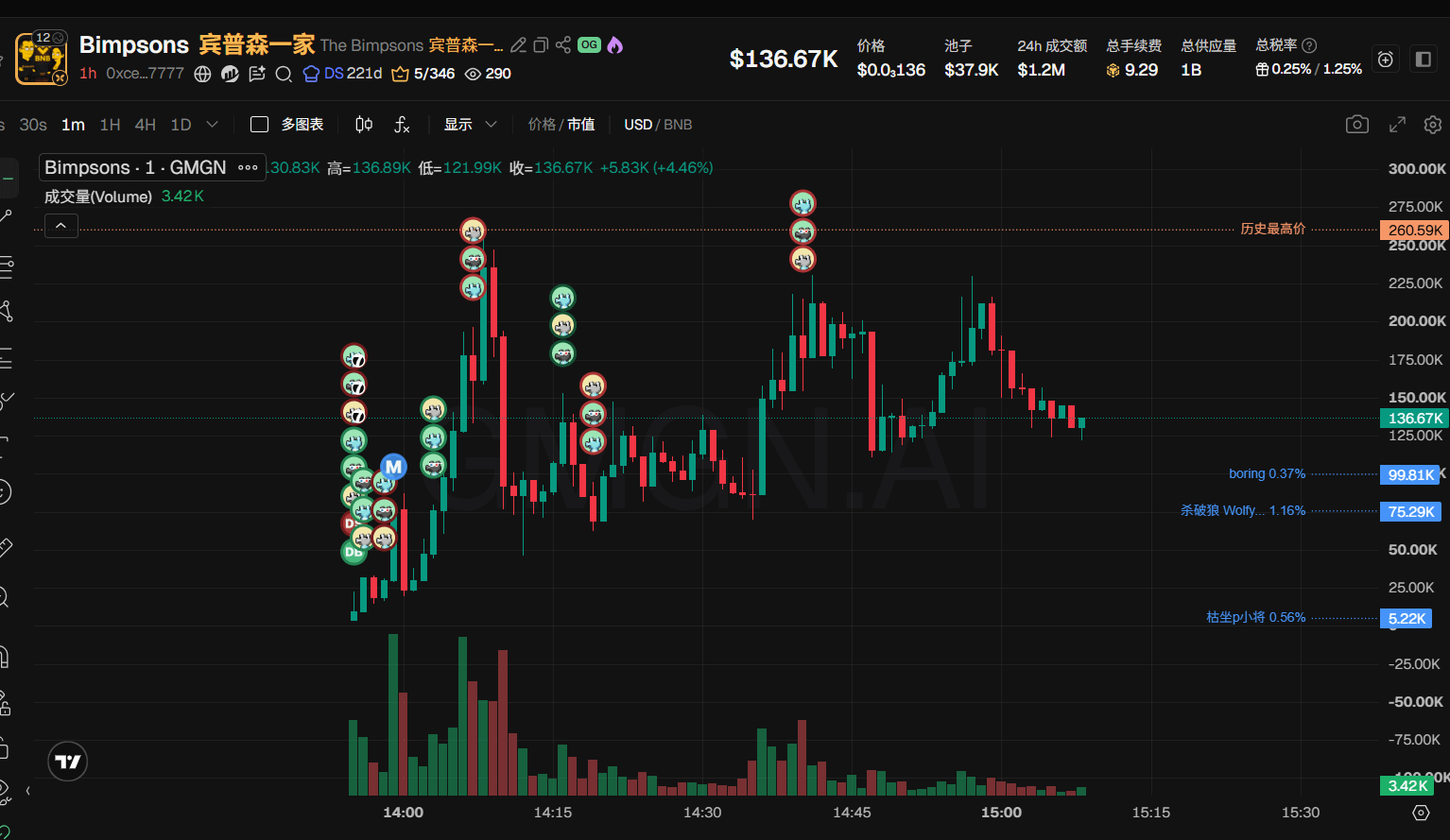Select the 4H timeframe
The image size is (1450, 840).
pyautogui.click(x=145, y=125)
